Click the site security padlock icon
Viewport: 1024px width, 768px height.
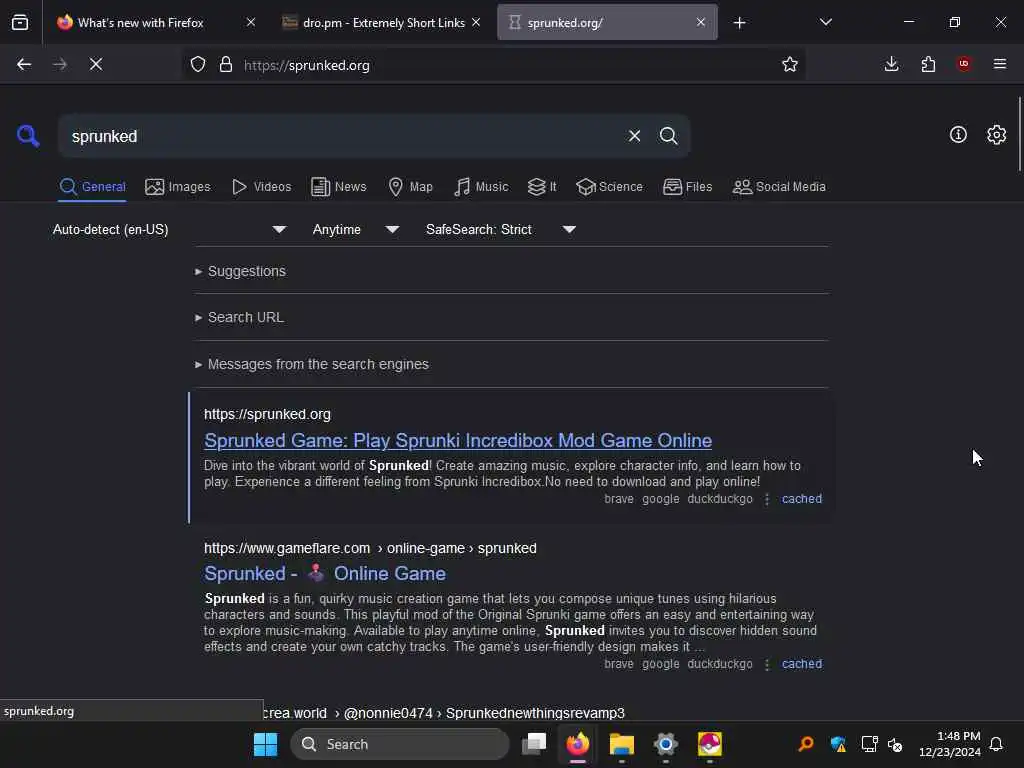pyautogui.click(x=226, y=65)
